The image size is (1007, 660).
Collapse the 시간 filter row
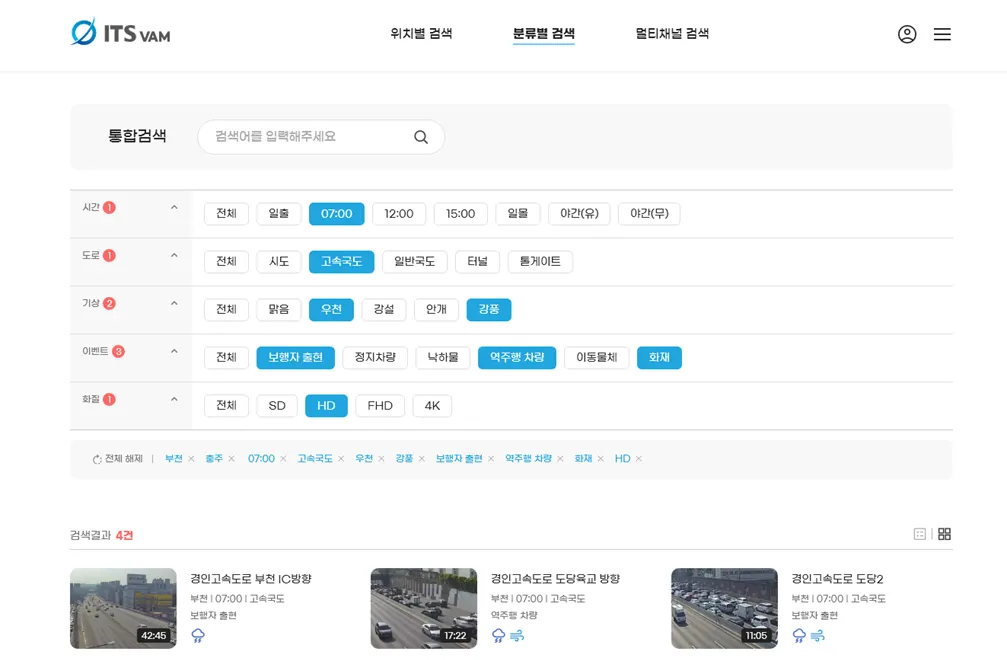174,208
